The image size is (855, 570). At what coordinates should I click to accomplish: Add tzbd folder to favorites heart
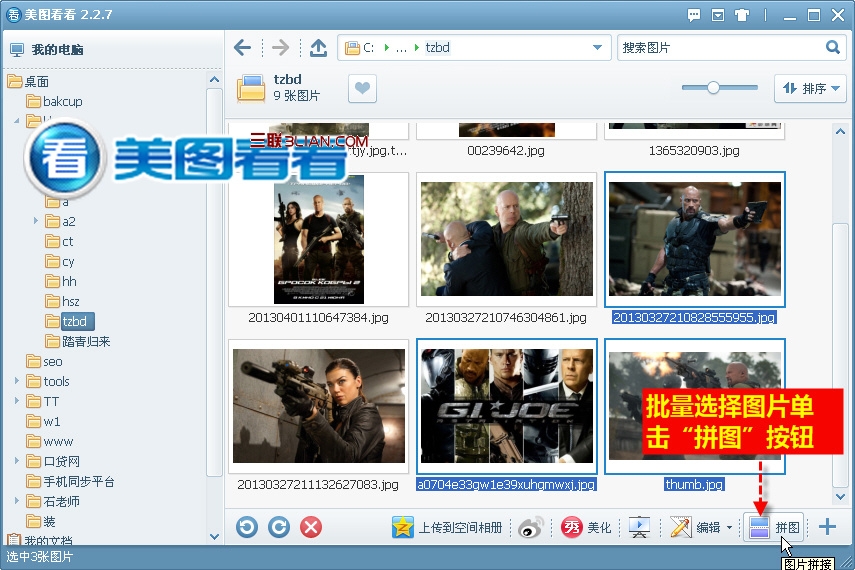click(x=362, y=88)
